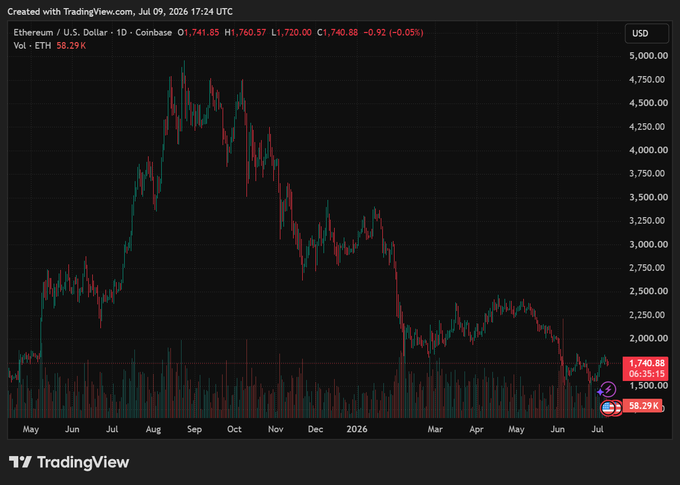Screen dimensions: 680x485
Task: Click the 2,500.00 price axis label
Action: 648,291
